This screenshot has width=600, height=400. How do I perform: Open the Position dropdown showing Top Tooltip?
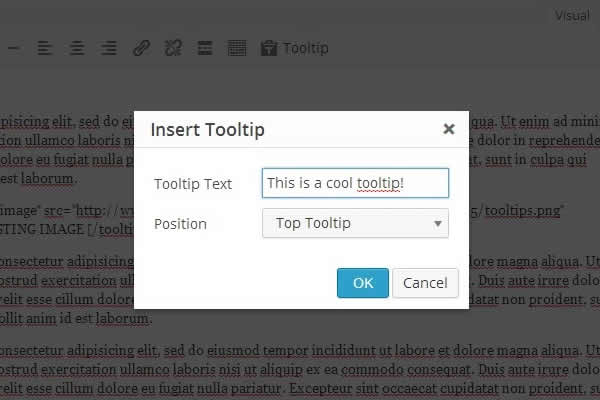point(345,223)
